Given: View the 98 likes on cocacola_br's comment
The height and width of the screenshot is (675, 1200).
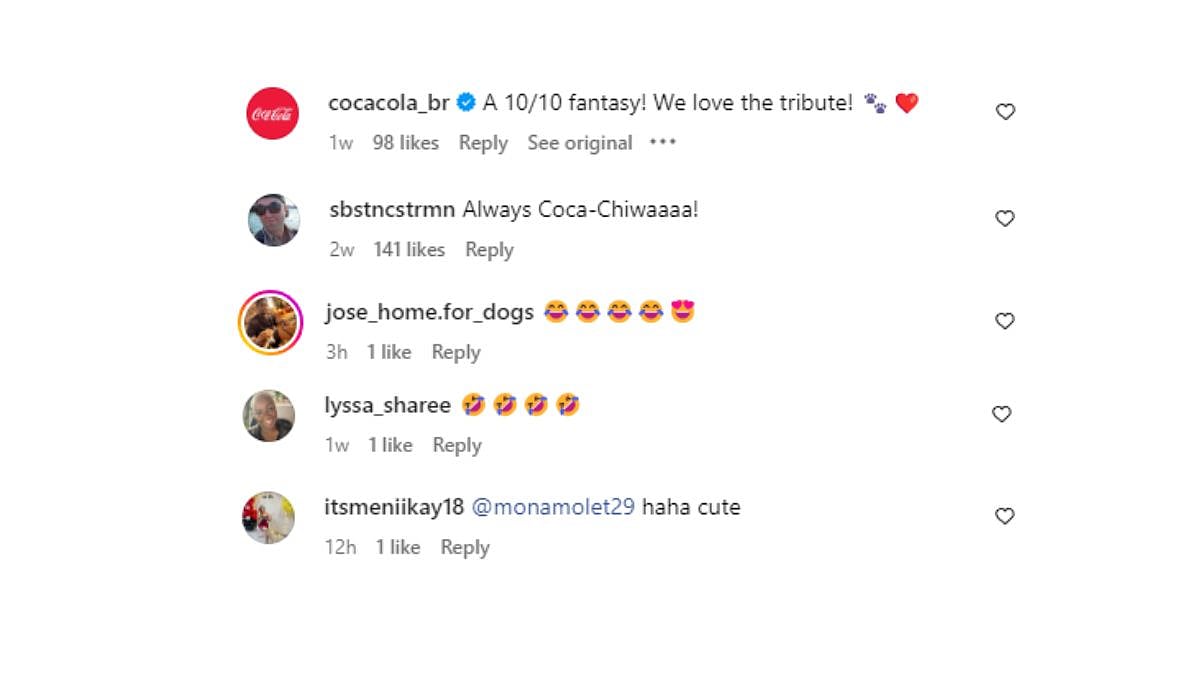Looking at the screenshot, I should coord(405,143).
